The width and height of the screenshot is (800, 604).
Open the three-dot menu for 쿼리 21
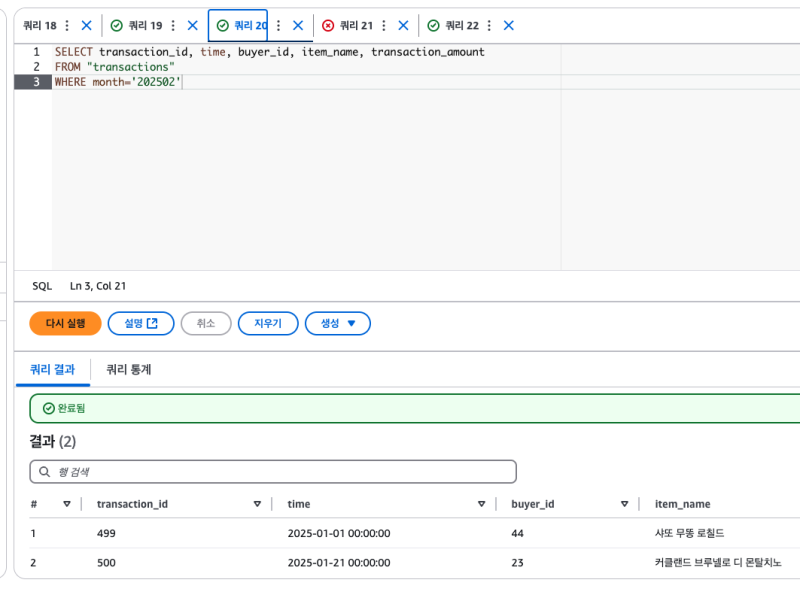384,26
